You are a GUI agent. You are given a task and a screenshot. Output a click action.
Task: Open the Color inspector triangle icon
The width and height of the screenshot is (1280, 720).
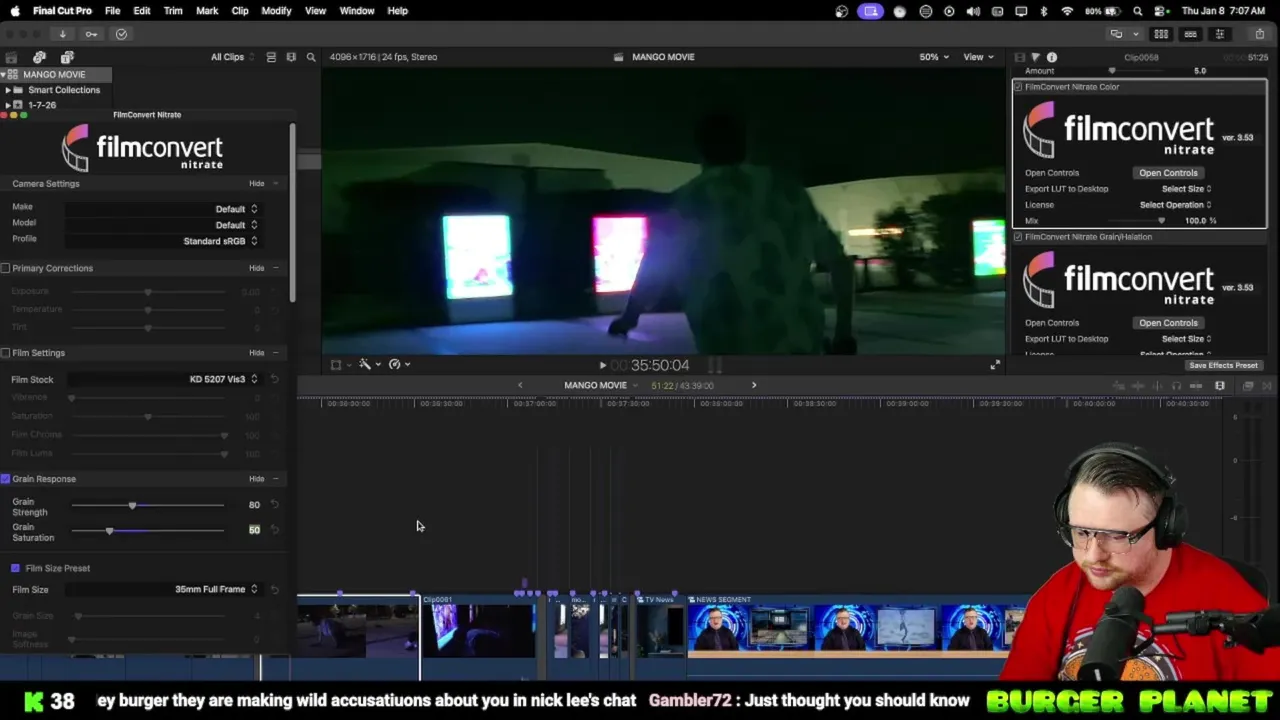(x=1035, y=57)
